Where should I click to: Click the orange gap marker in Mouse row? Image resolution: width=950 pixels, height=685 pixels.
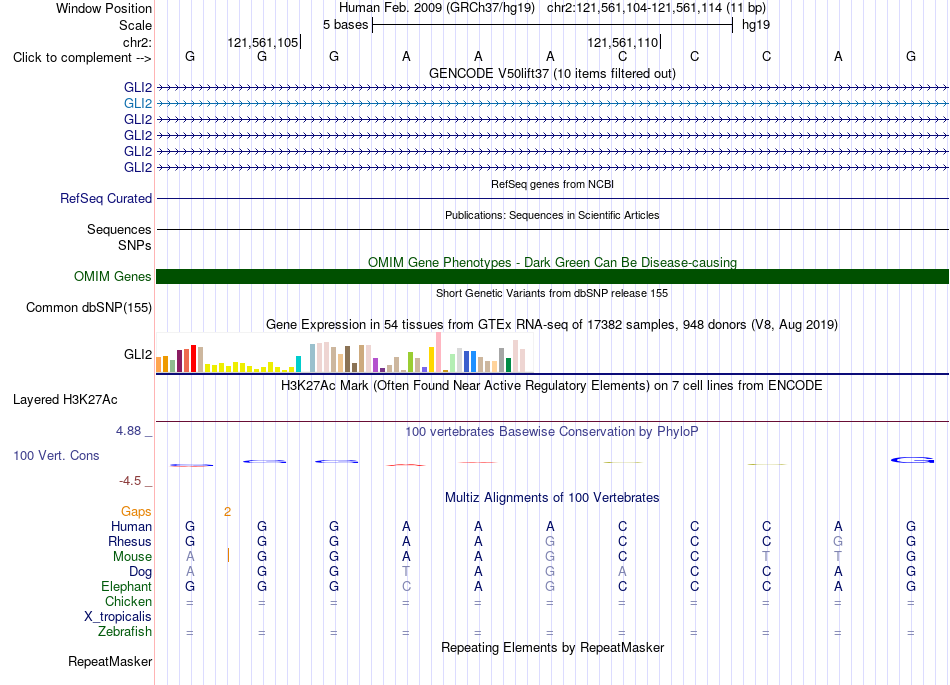pyautogui.click(x=228, y=555)
